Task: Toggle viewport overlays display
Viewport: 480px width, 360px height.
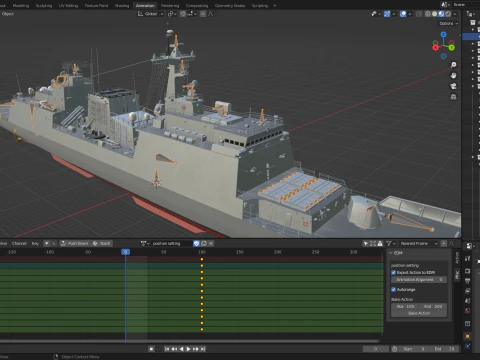Action: click(x=403, y=14)
